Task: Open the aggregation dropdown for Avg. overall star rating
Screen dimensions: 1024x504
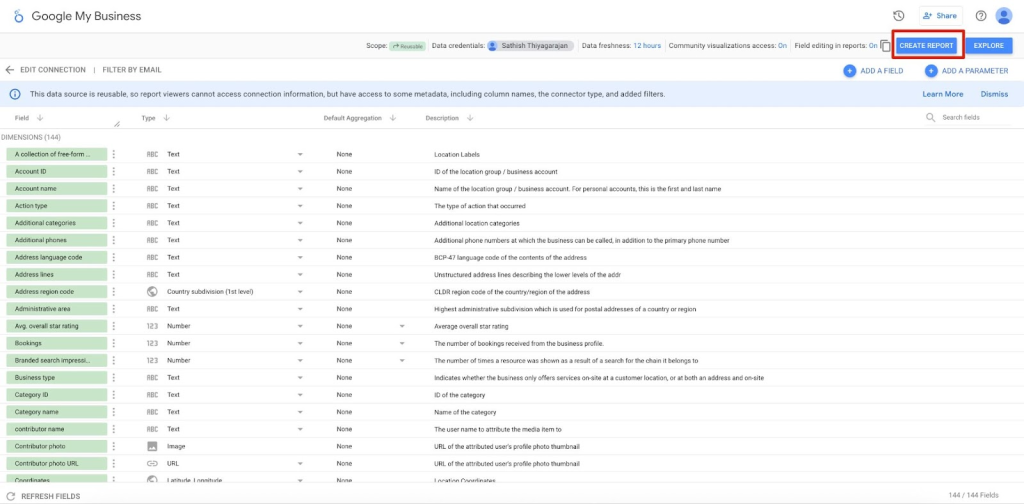Action: (402, 326)
